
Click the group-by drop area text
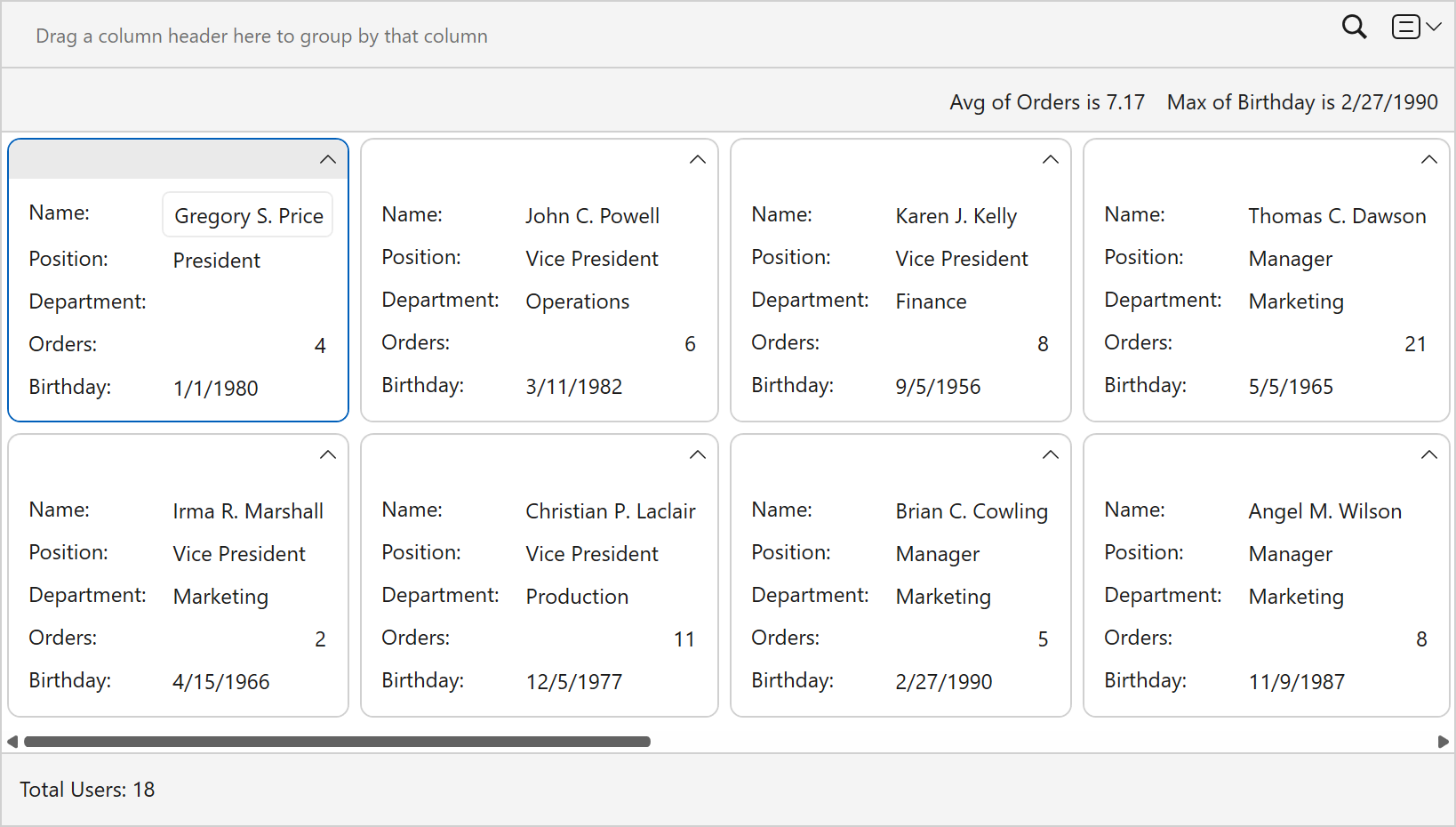click(261, 36)
